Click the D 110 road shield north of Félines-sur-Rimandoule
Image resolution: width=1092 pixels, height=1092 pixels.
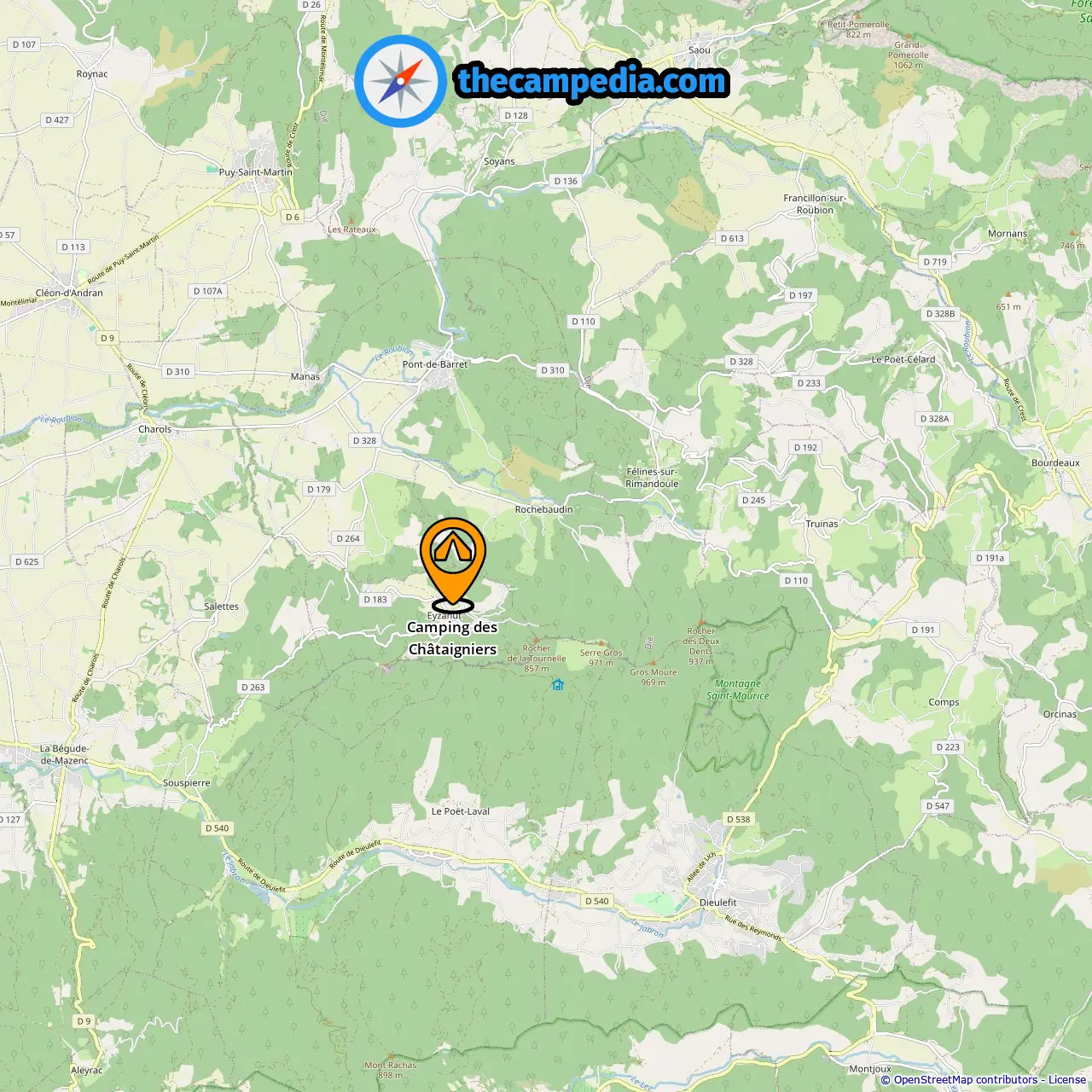tap(584, 322)
